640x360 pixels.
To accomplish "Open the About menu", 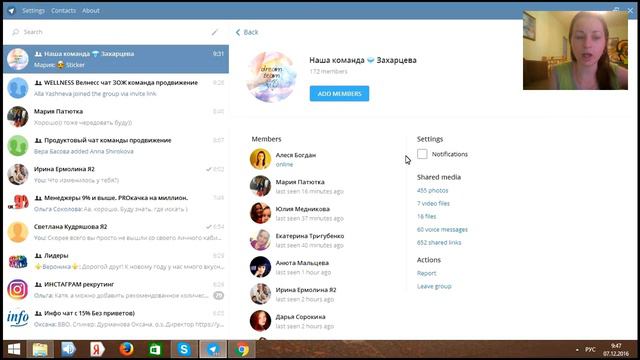I will [x=91, y=11].
